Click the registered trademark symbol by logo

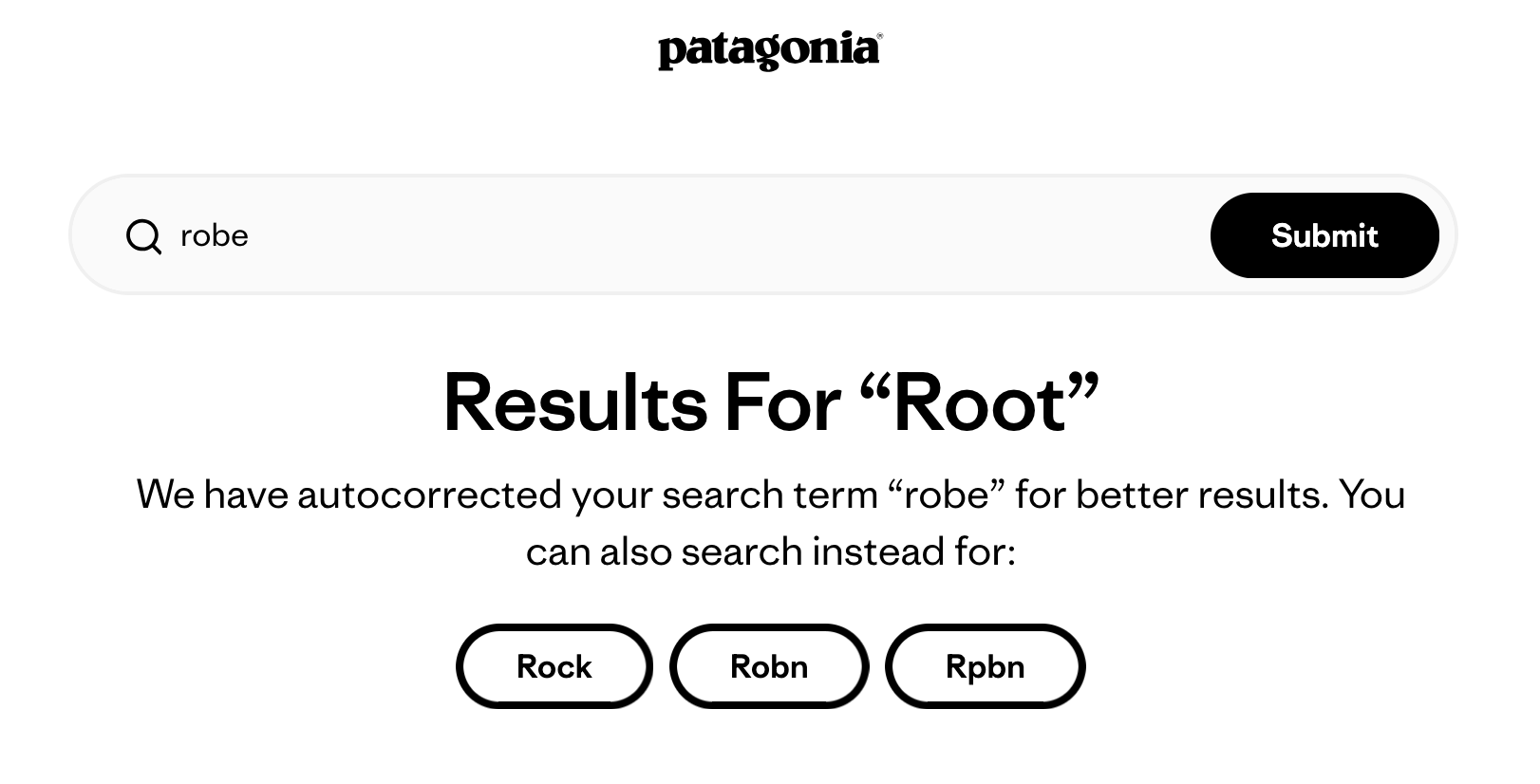coord(879,36)
